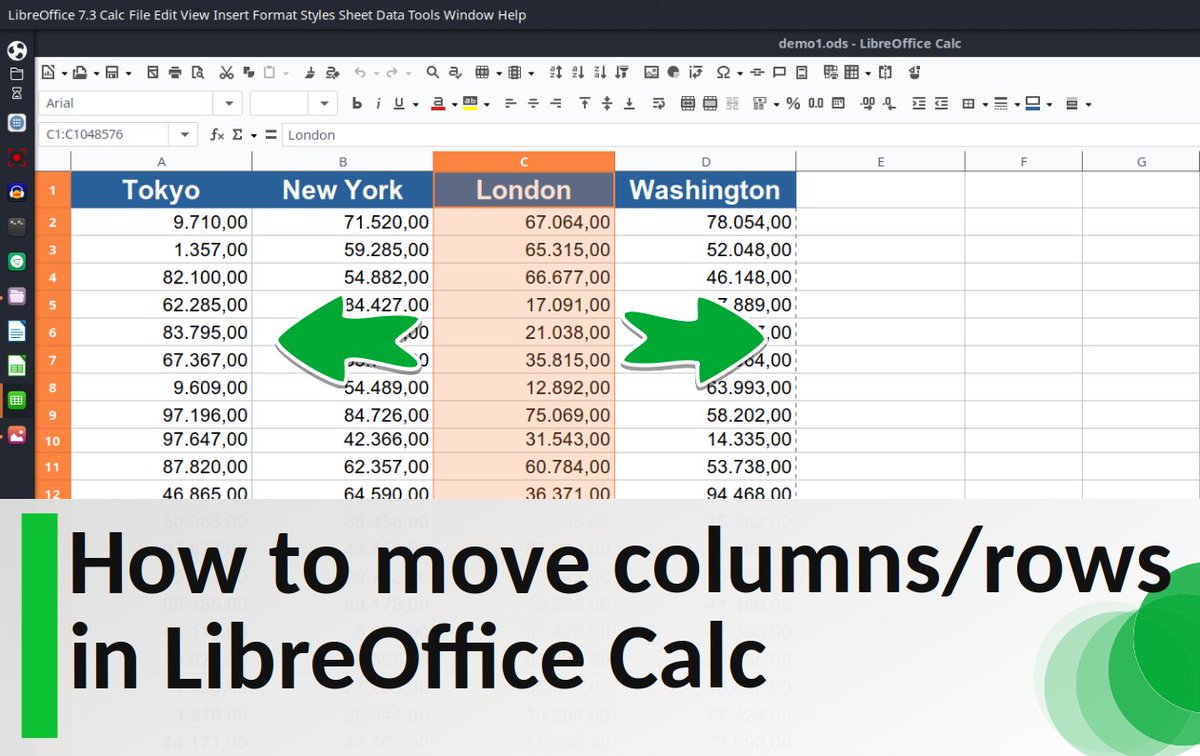Open the Function Wizard
1200x756 pixels.
tap(218, 134)
